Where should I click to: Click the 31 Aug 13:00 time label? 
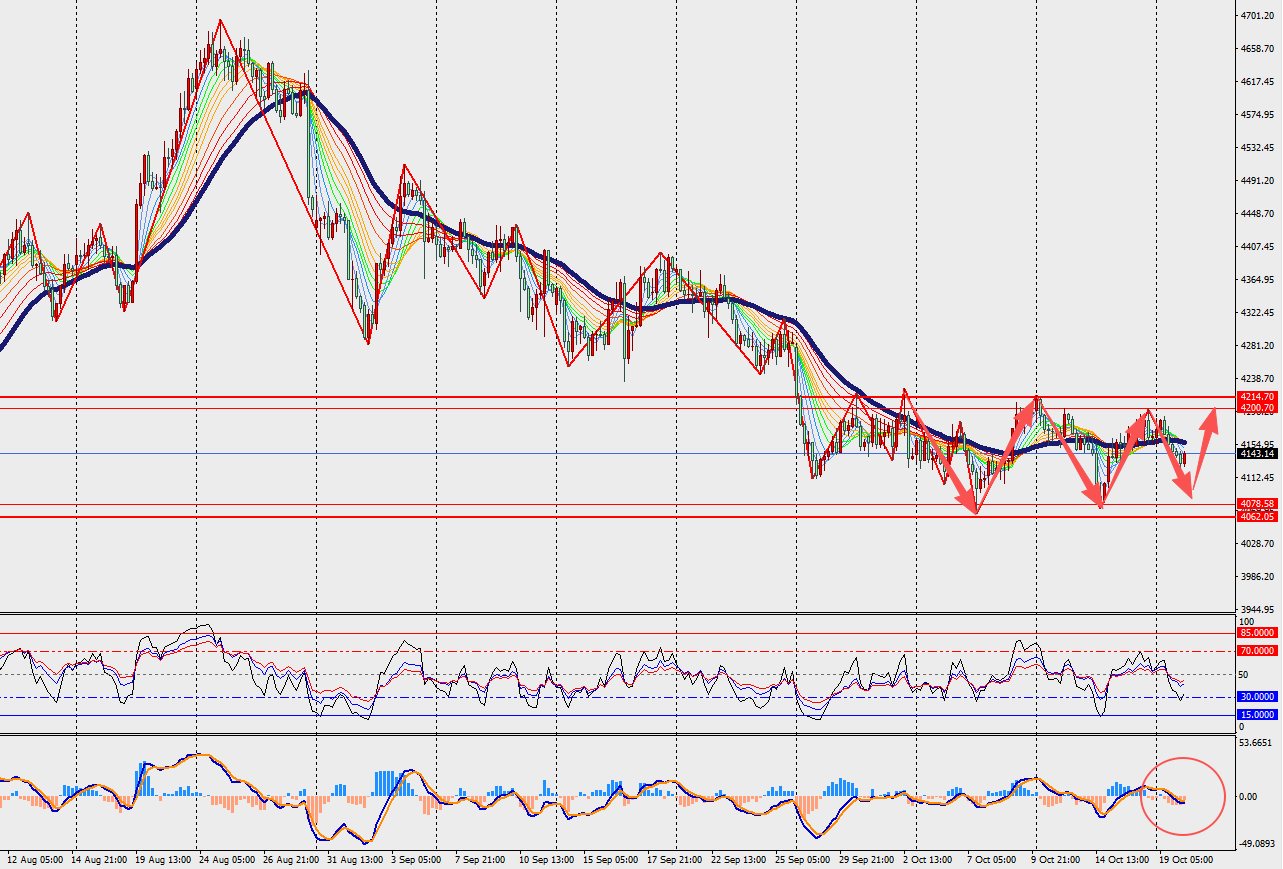pyautogui.click(x=357, y=860)
